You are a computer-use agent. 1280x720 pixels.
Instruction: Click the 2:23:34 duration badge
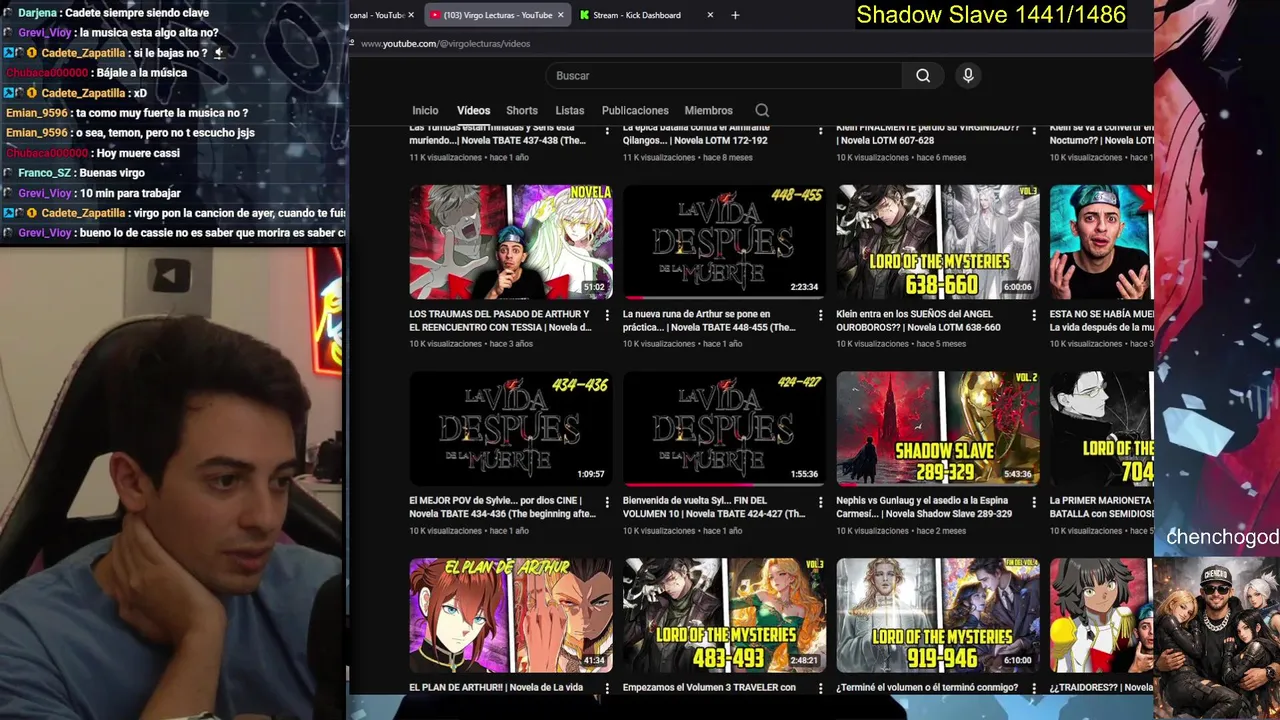click(804, 287)
